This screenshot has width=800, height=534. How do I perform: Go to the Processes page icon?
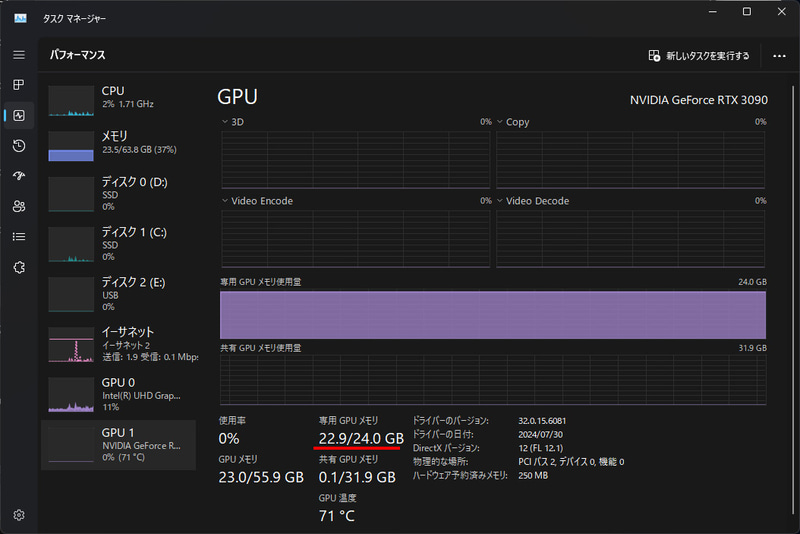(19, 85)
